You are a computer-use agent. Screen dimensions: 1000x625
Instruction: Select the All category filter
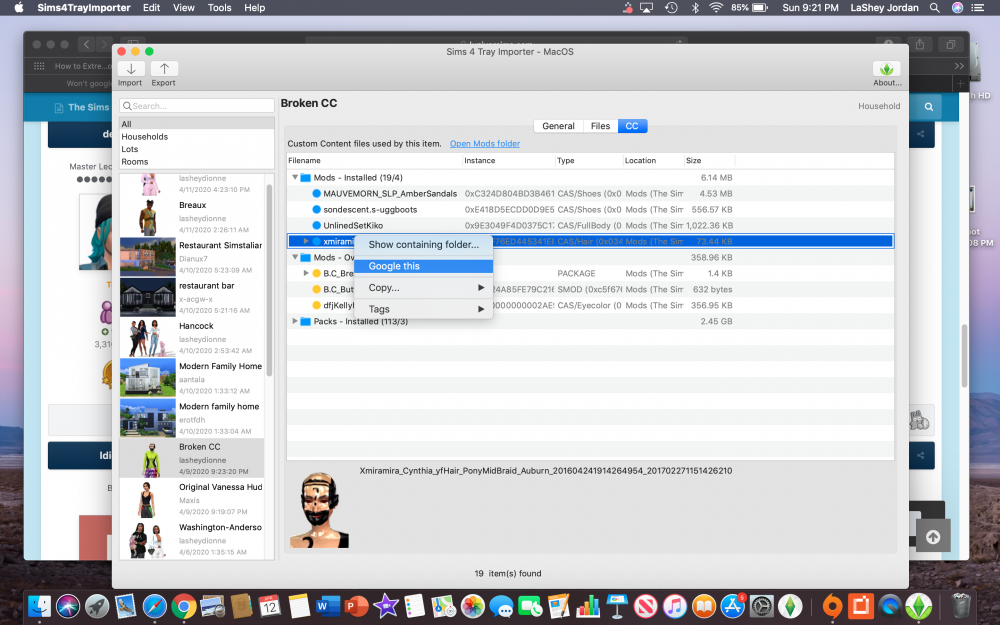point(196,124)
